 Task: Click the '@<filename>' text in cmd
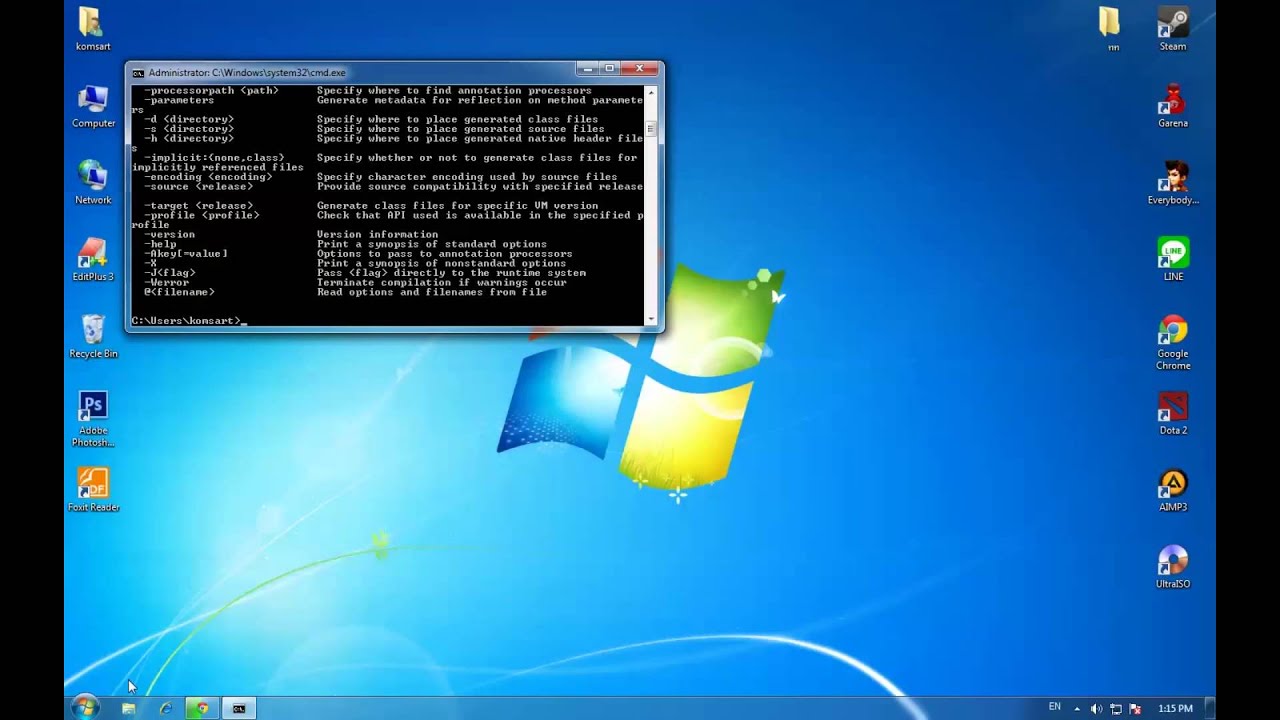click(x=179, y=292)
